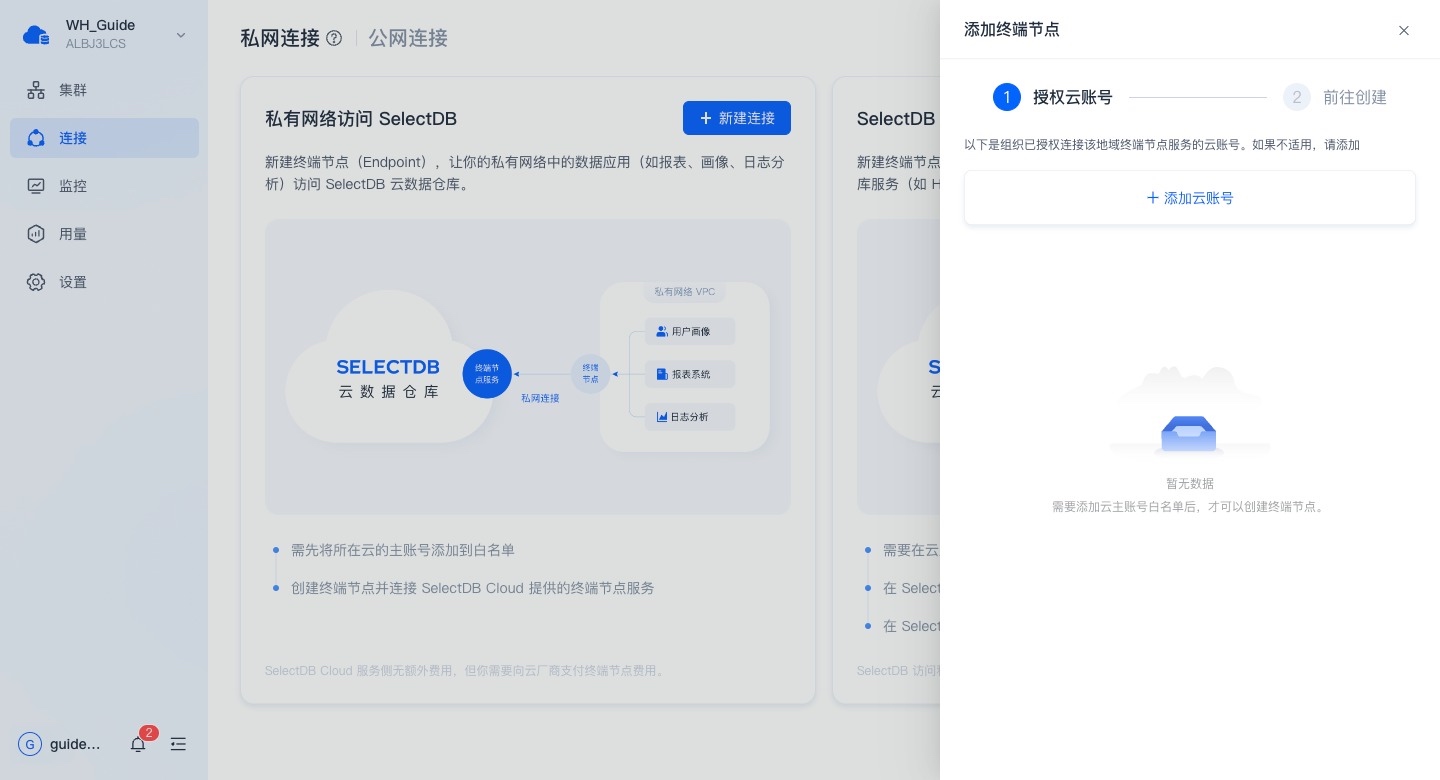Select step 2 前往创建
The image size is (1440, 780).
point(1335,97)
